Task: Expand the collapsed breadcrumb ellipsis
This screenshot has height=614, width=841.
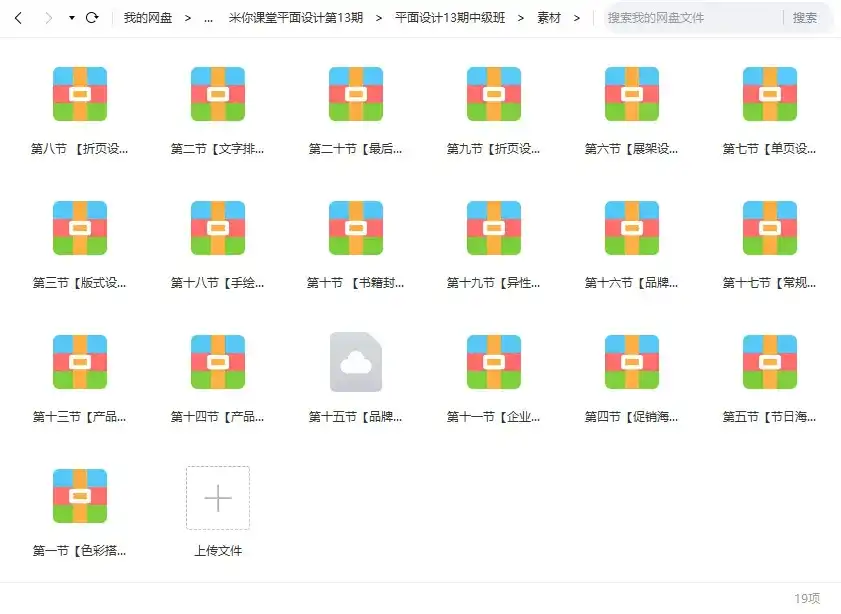Action: pyautogui.click(x=208, y=17)
